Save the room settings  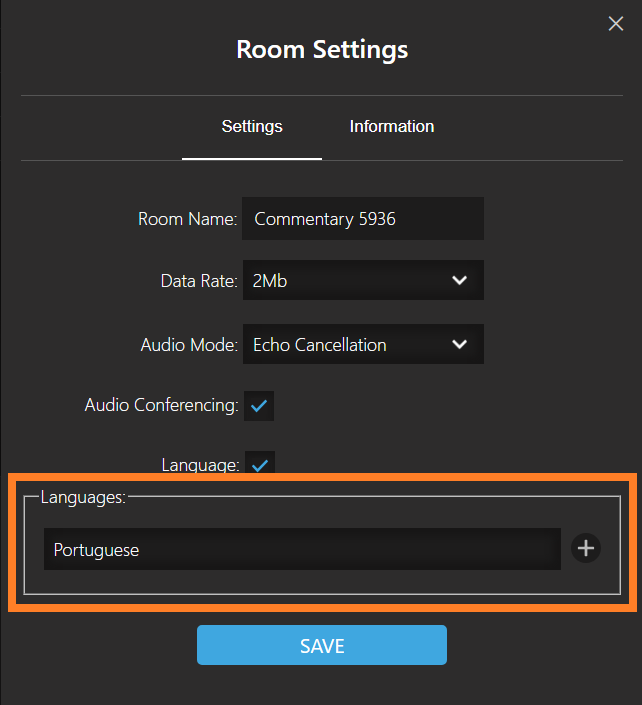tap(322, 645)
